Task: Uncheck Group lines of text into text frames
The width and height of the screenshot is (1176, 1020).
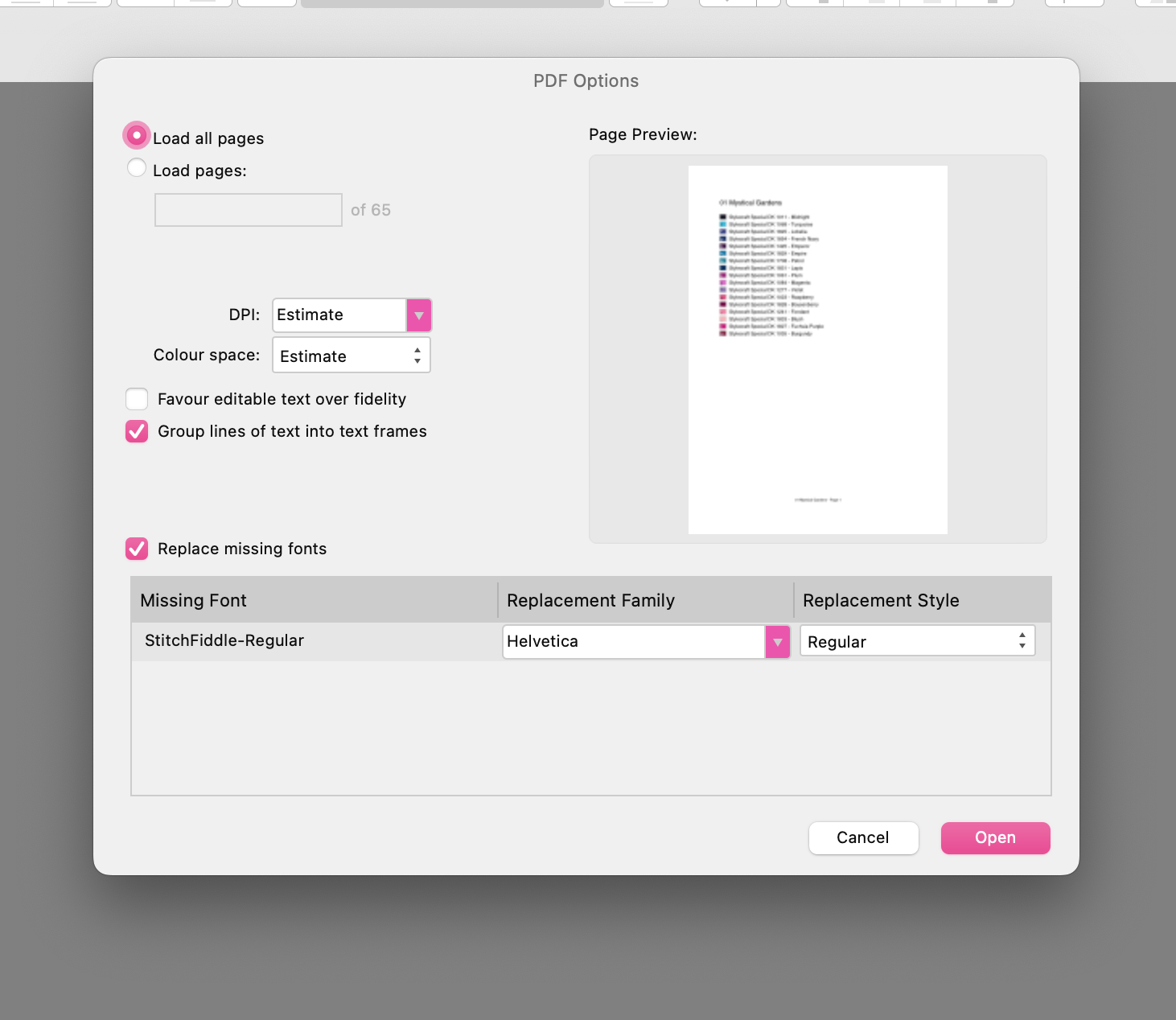Action: click(137, 431)
